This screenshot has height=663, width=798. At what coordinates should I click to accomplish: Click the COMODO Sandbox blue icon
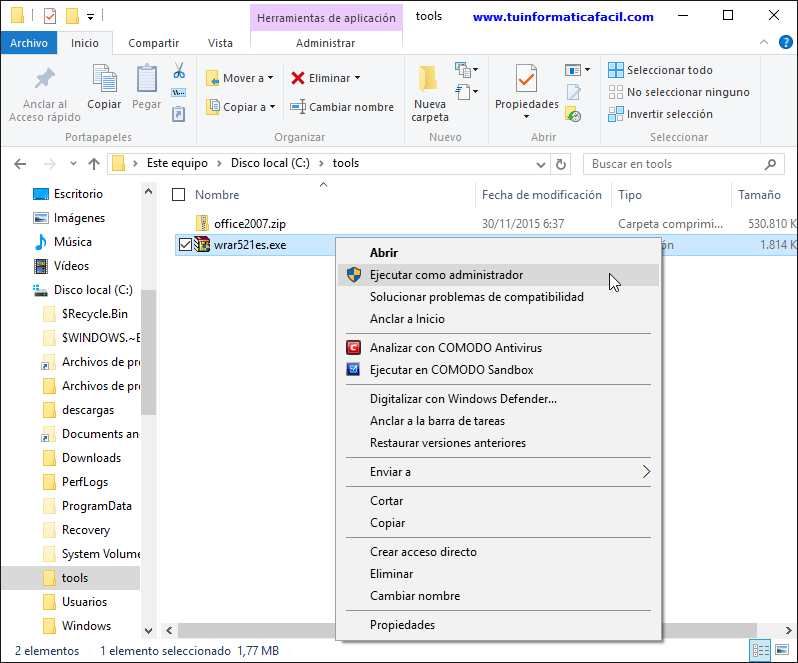(x=353, y=369)
